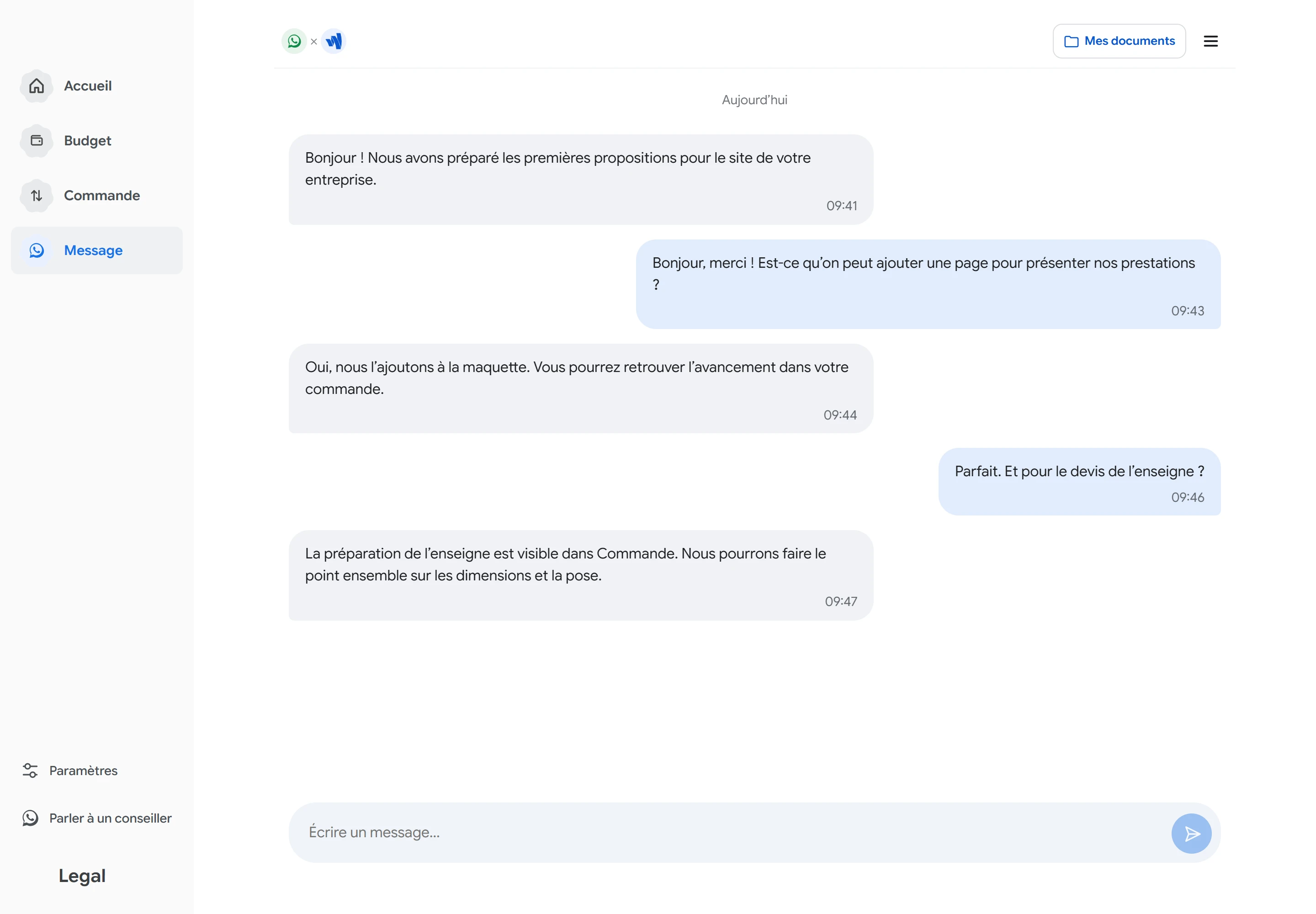Open the hamburger menu
Image resolution: width=1316 pixels, height=914 pixels.
click(x=1210, y=41)
